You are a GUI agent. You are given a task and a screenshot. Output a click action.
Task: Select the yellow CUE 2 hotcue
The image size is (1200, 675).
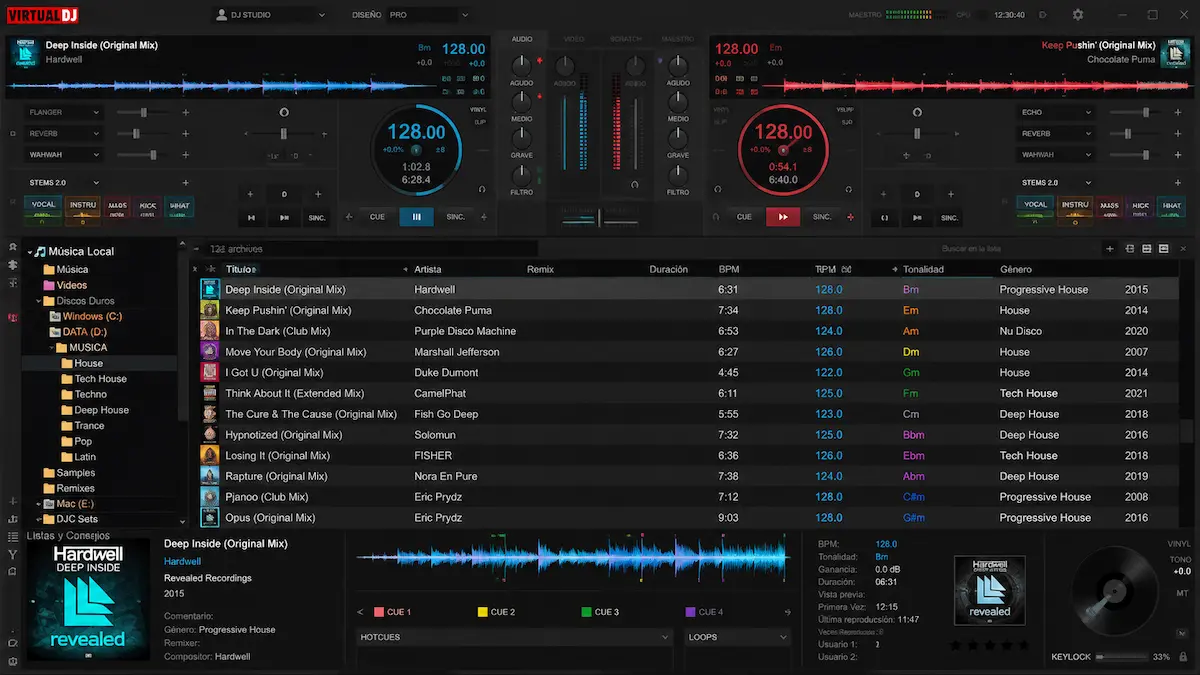point(497,612)
